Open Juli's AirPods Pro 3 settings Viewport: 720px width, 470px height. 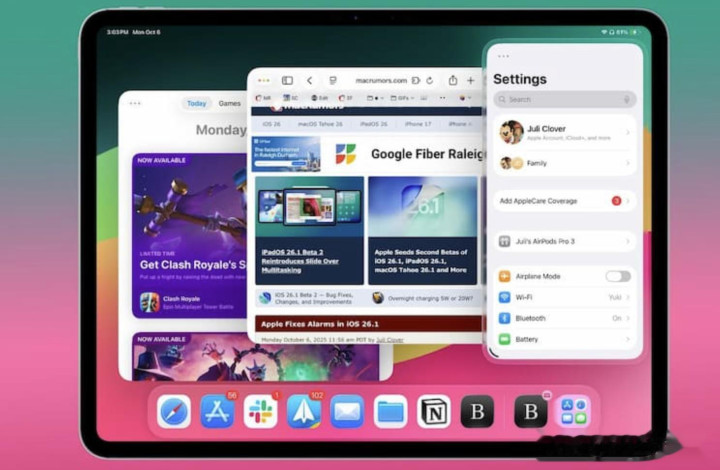point(565,241)
